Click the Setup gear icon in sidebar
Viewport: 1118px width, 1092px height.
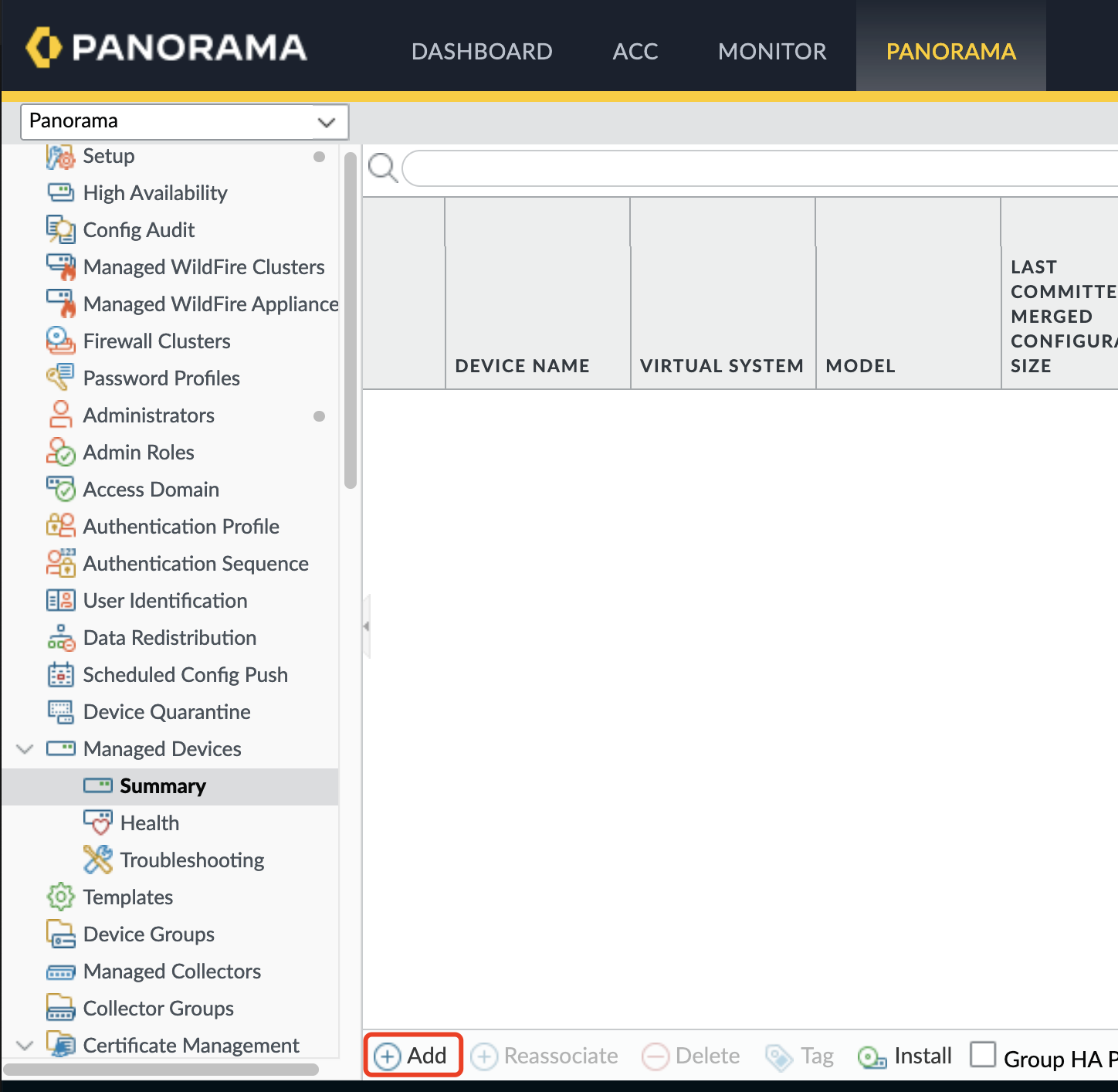61,156
